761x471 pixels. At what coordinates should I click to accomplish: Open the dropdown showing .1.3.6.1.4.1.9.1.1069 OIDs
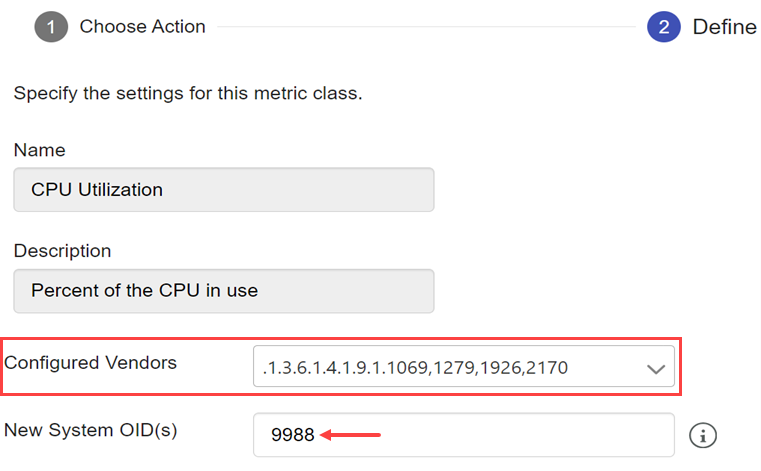450,368
